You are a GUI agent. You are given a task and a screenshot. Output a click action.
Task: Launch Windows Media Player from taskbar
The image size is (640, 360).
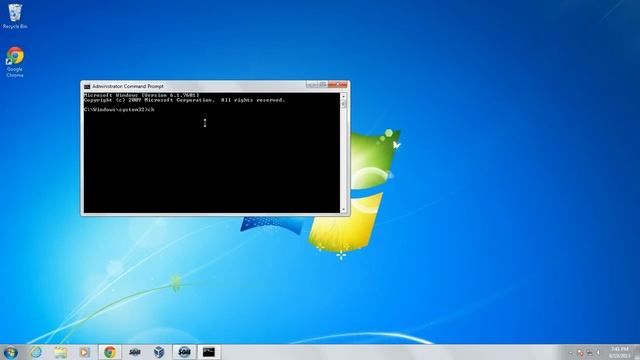click(84, 352)
